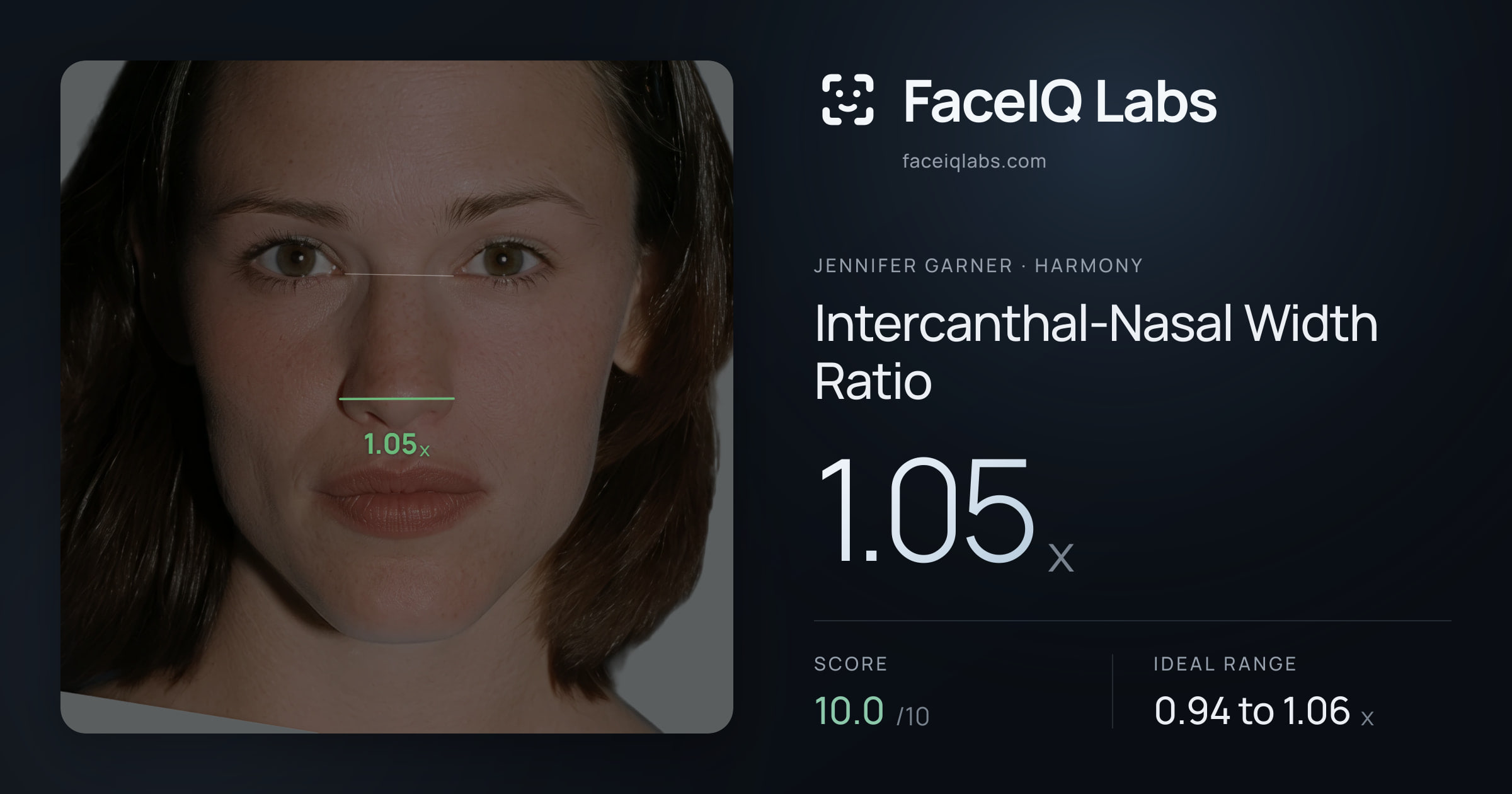The height and width of the screenshot is (794, 1512).
Task: Open the faceiqlabs.com link
Action: pyautogui.click(x=974, y=161)
